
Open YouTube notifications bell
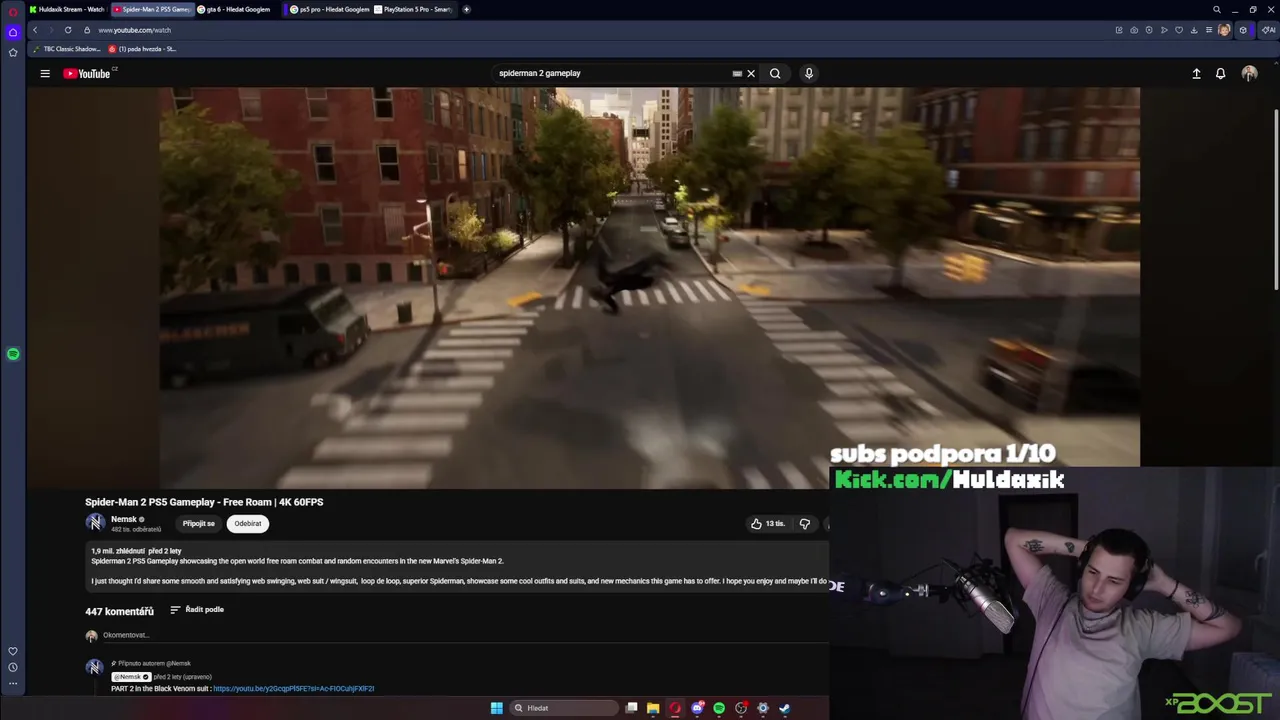(x=1220, y=73)
